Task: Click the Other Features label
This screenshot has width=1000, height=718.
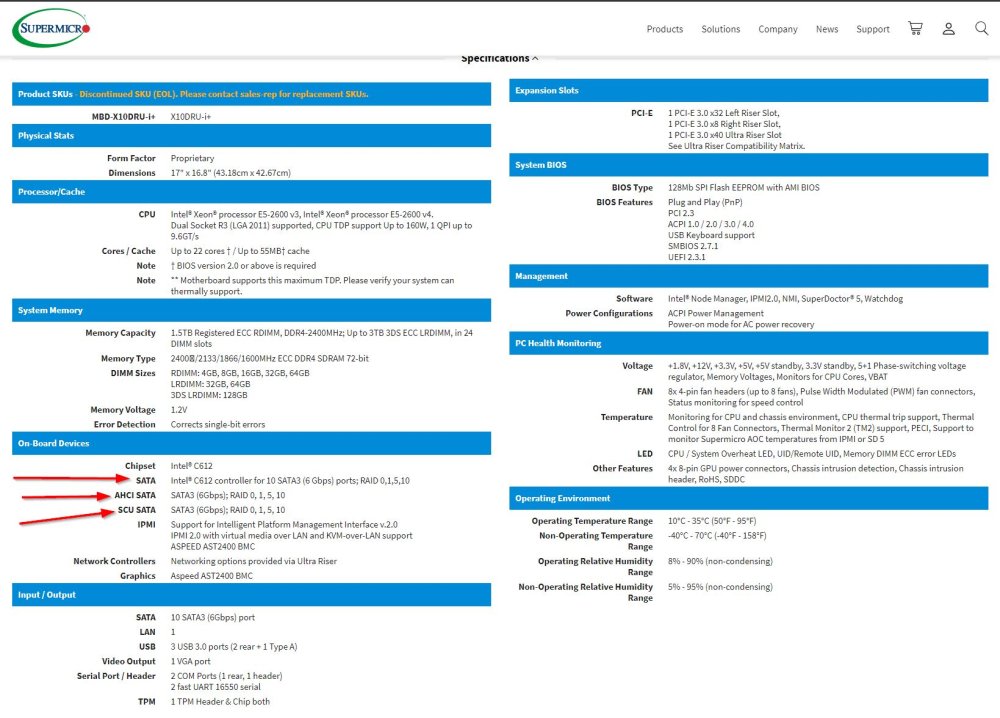Action: (x=622, y=468)
